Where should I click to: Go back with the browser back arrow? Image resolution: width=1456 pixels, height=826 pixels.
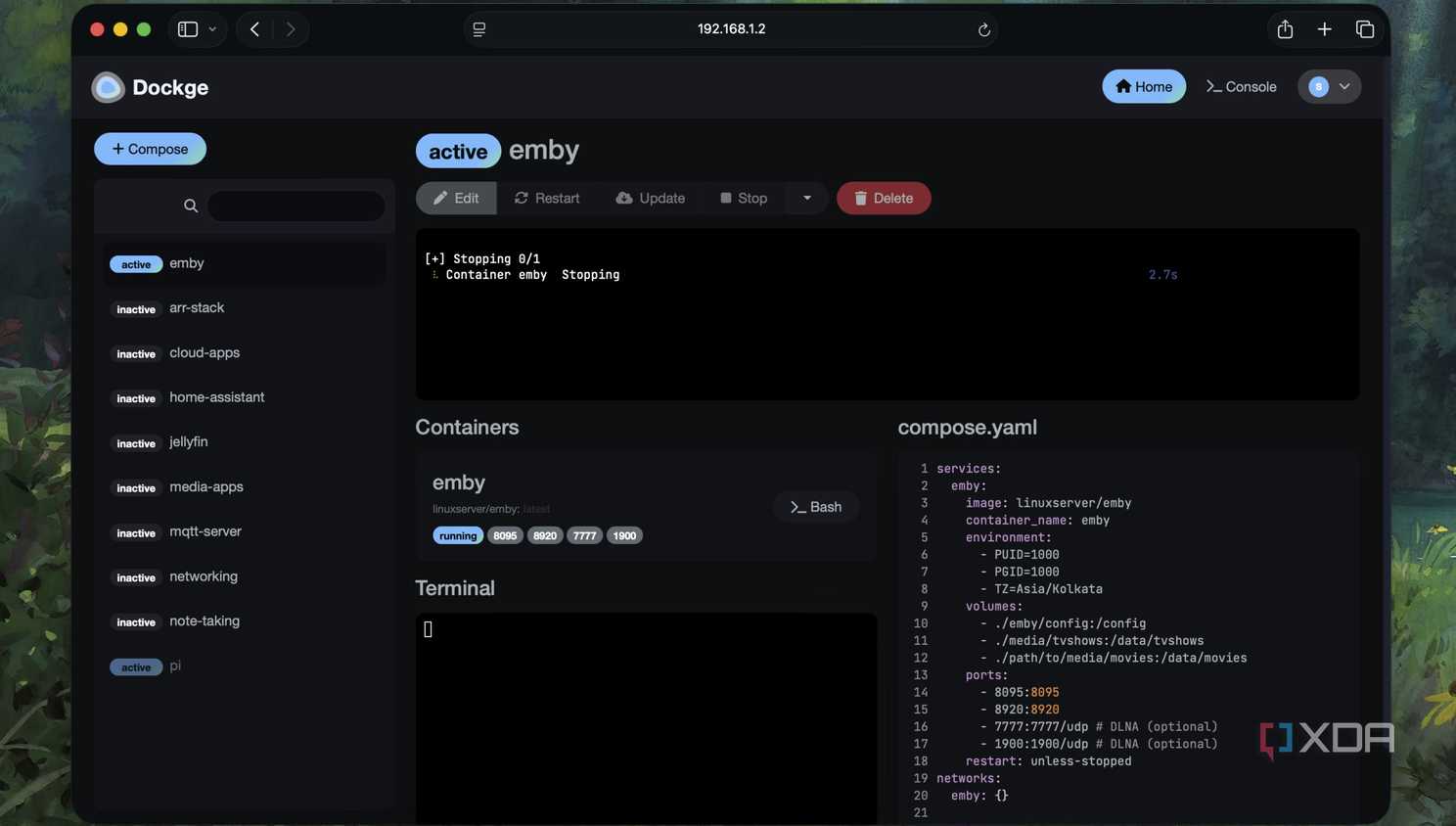(x=254, y=29)
